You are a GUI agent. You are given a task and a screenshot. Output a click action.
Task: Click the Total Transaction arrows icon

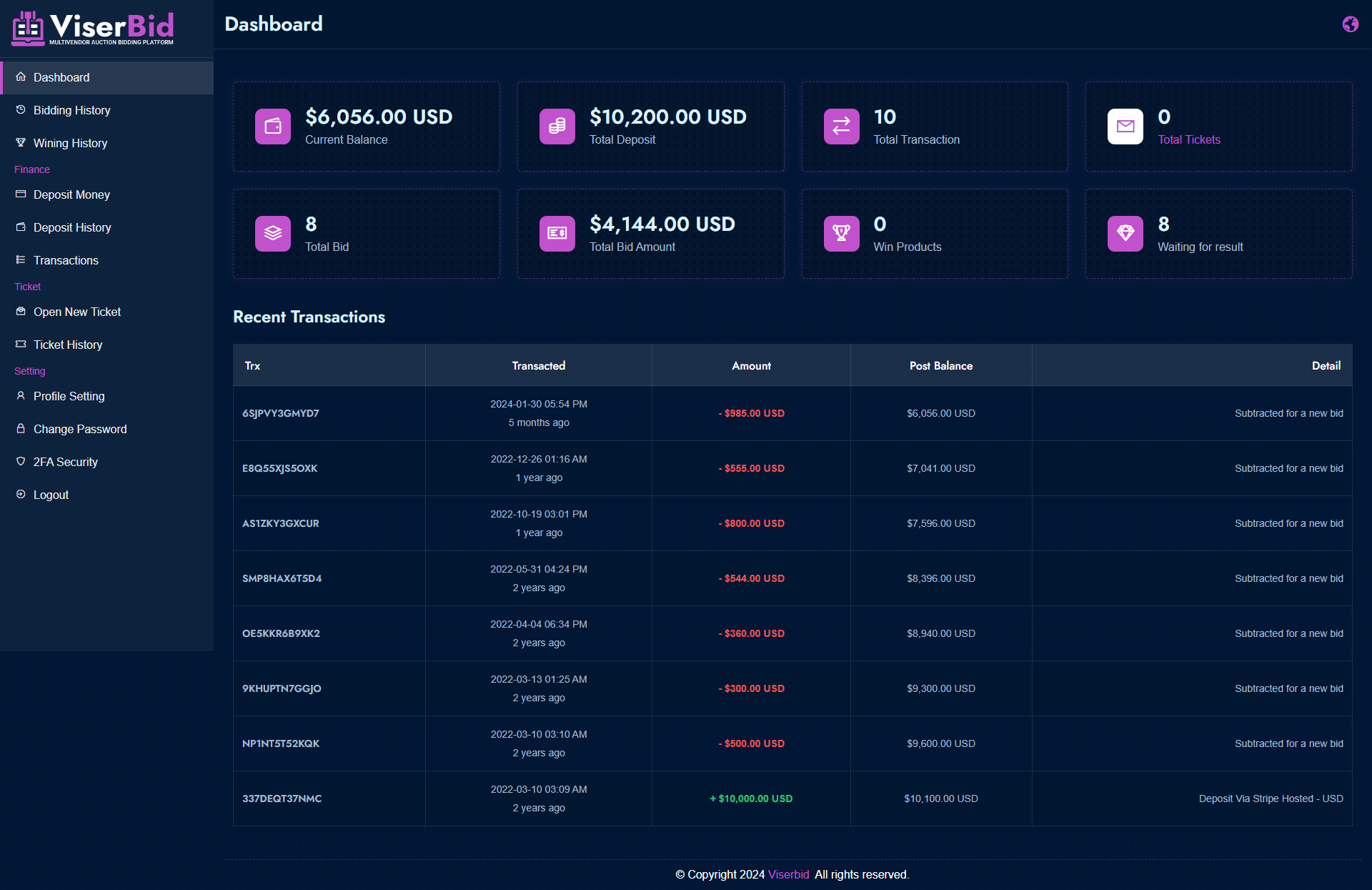(841, 127)
